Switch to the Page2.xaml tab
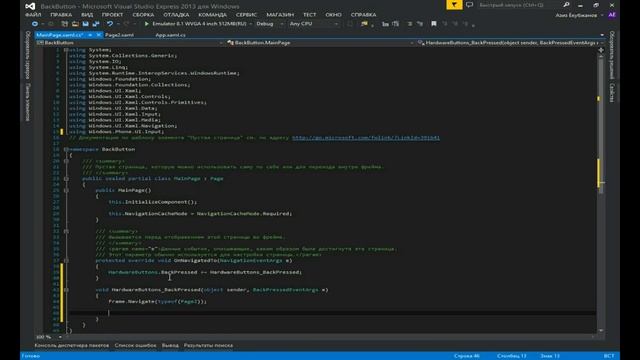Image resolution: width=640 pixels, height=360 pixels. [119, 35]
